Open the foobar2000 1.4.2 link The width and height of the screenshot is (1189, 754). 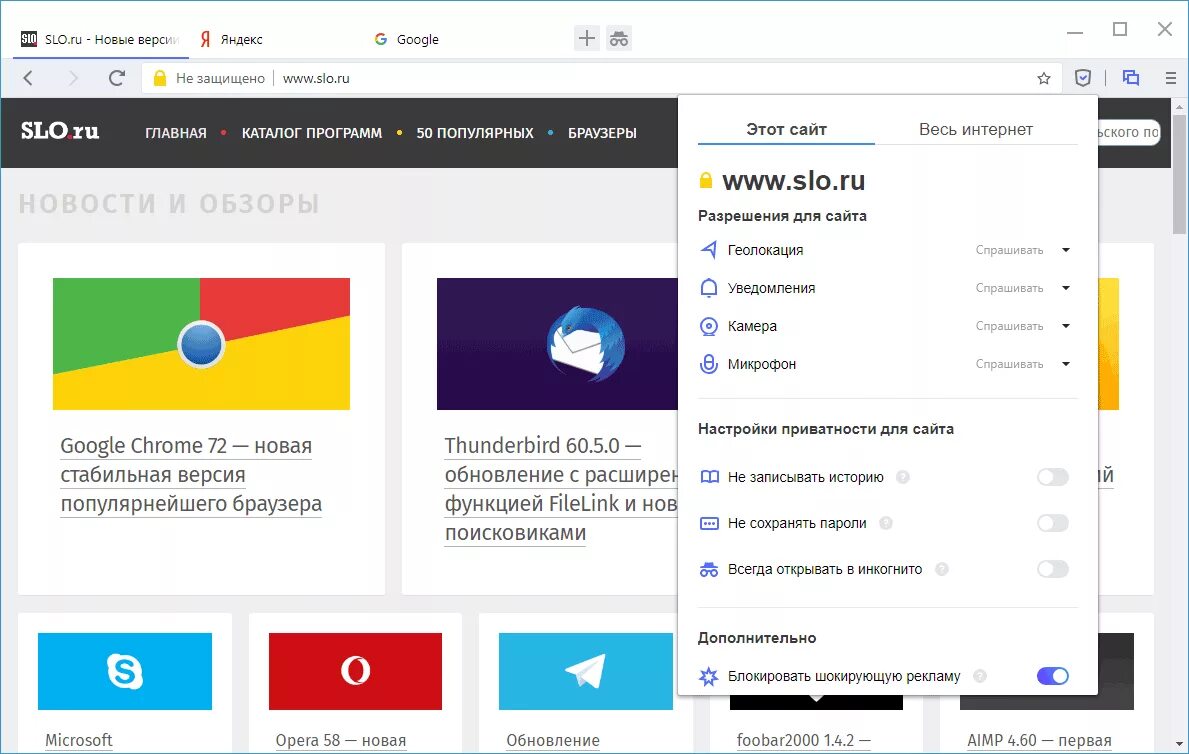point(804,740)
